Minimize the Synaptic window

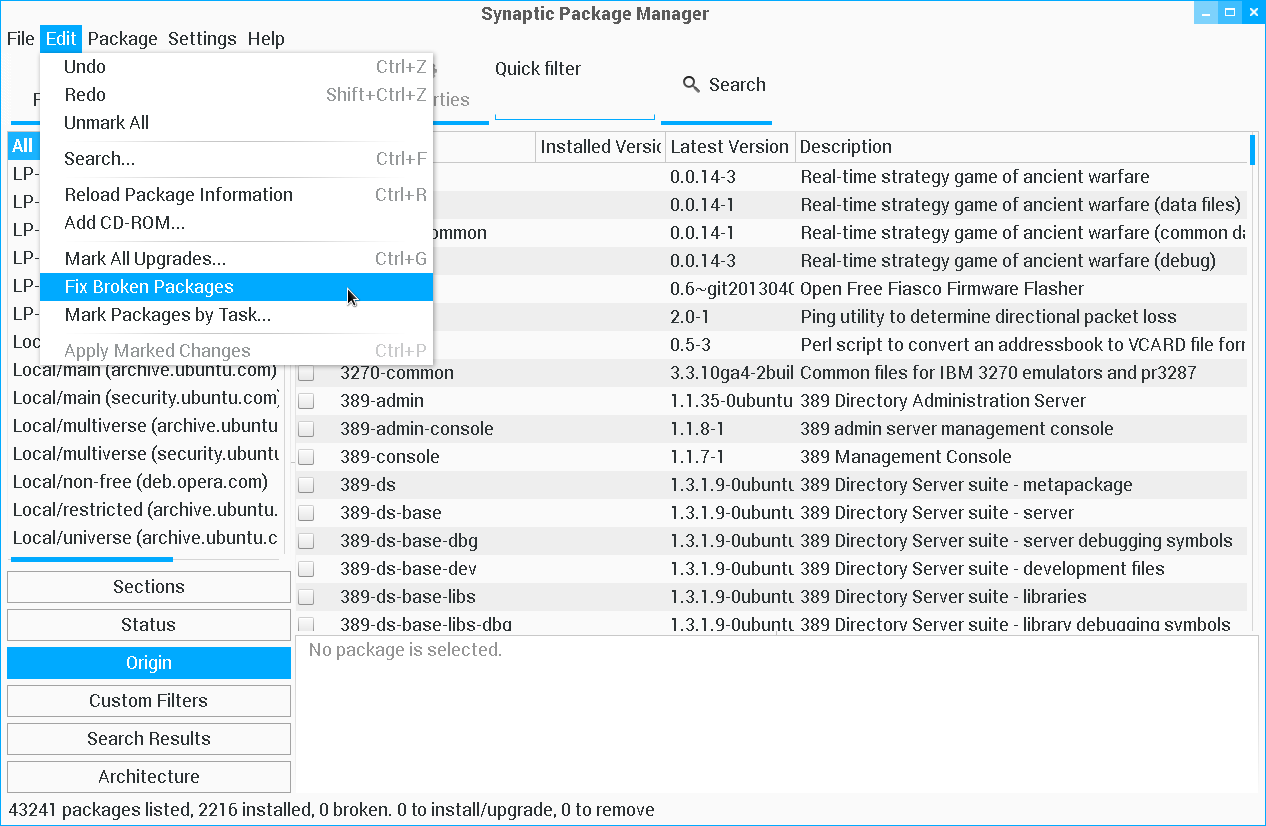1205,12
